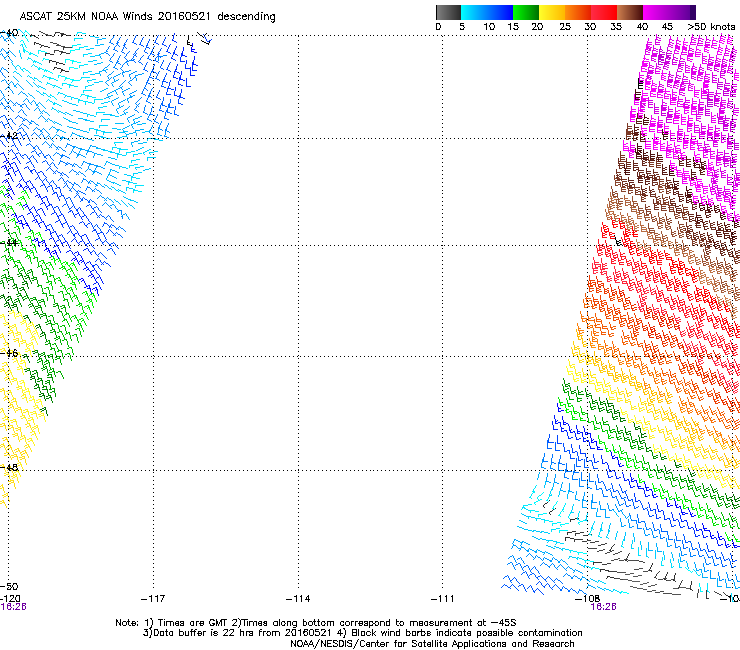This screenshot has width=740, height=650.
Task: Click legend scale label '25'
Action: pos(565,27)
